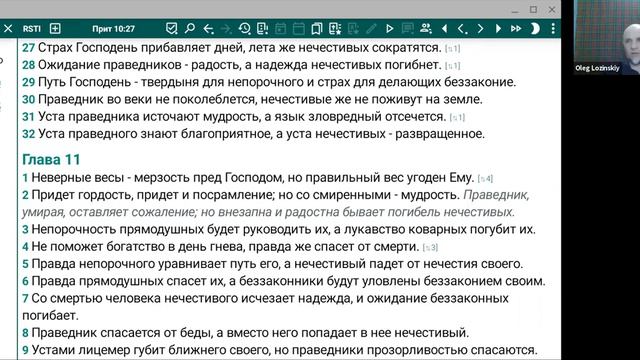Viewport: 640px width, 360px height.
Task: Open the three-dot overflow menu
Action: [553, 29]
